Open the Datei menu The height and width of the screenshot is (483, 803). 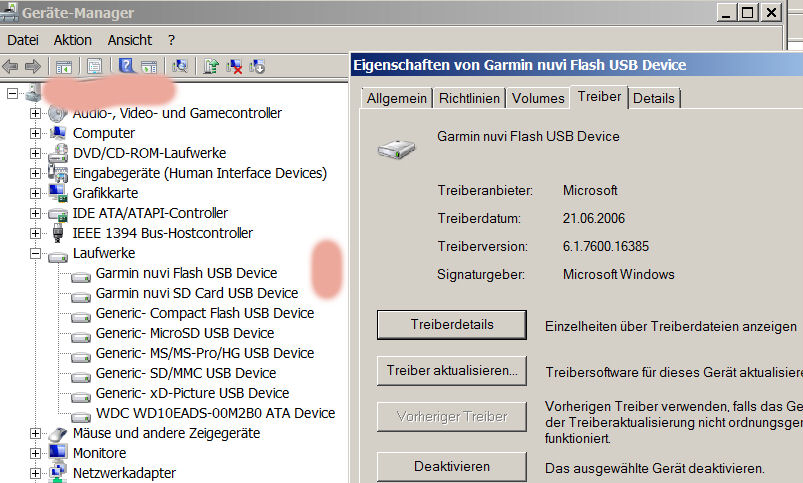tap(23, 40)
